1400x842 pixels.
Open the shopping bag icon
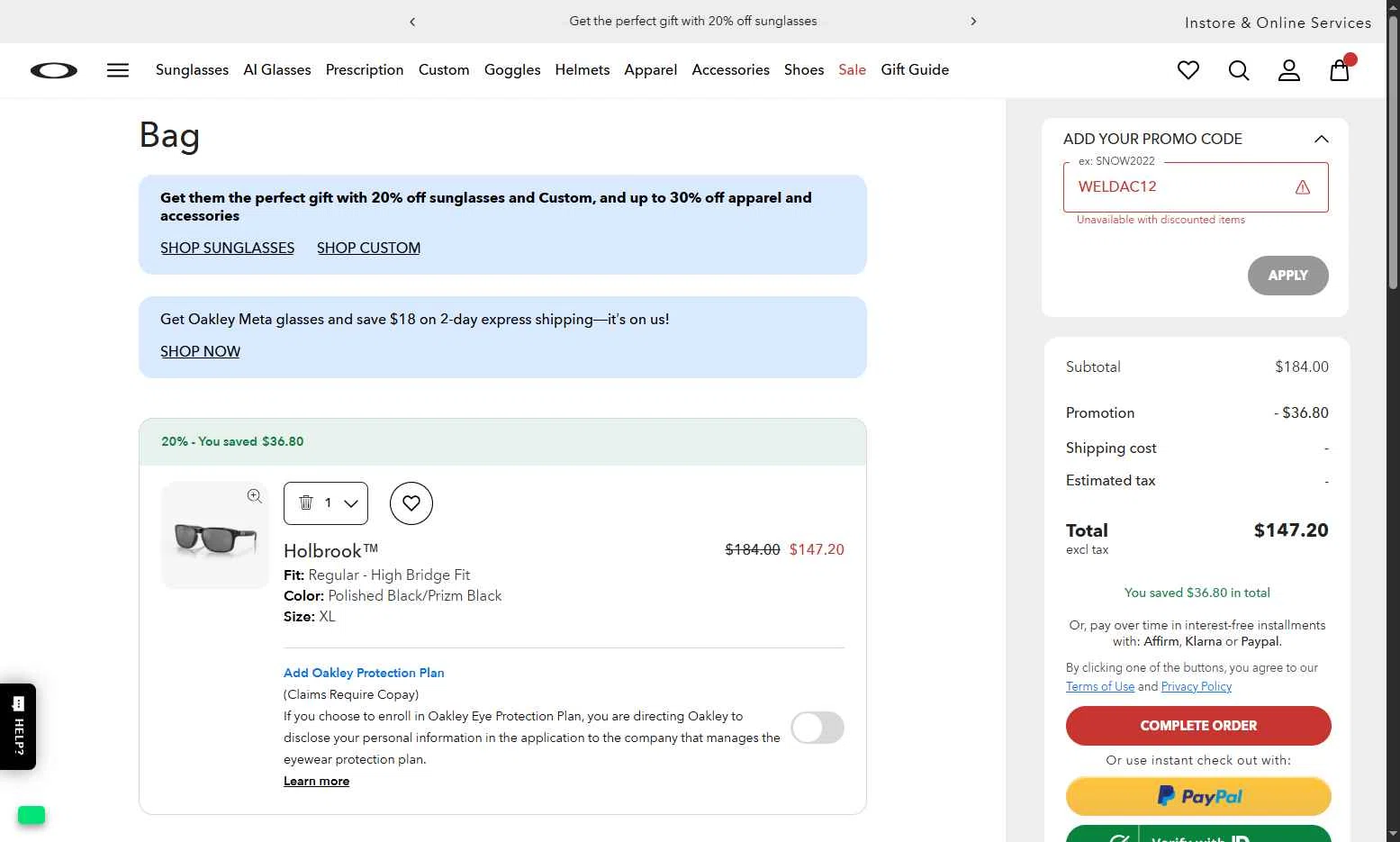pos(1340,69)
